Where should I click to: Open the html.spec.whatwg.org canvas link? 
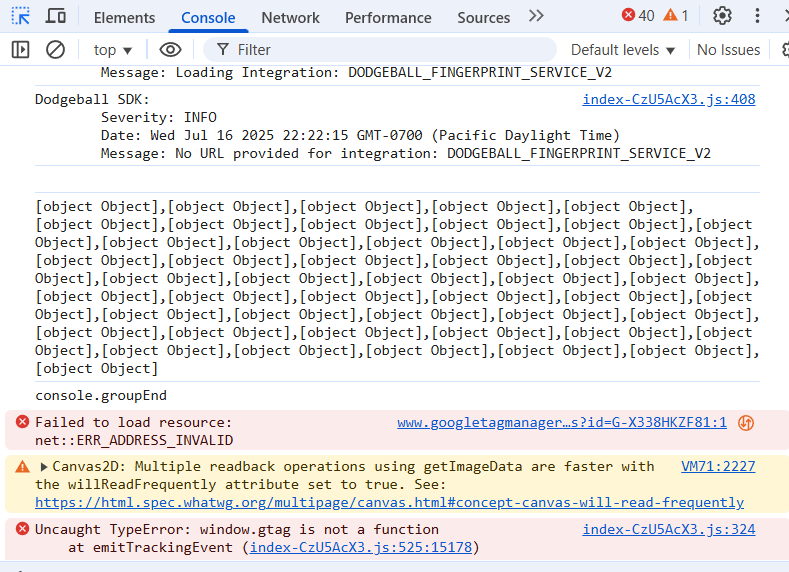pyautogui.click(x=389, y=502)
